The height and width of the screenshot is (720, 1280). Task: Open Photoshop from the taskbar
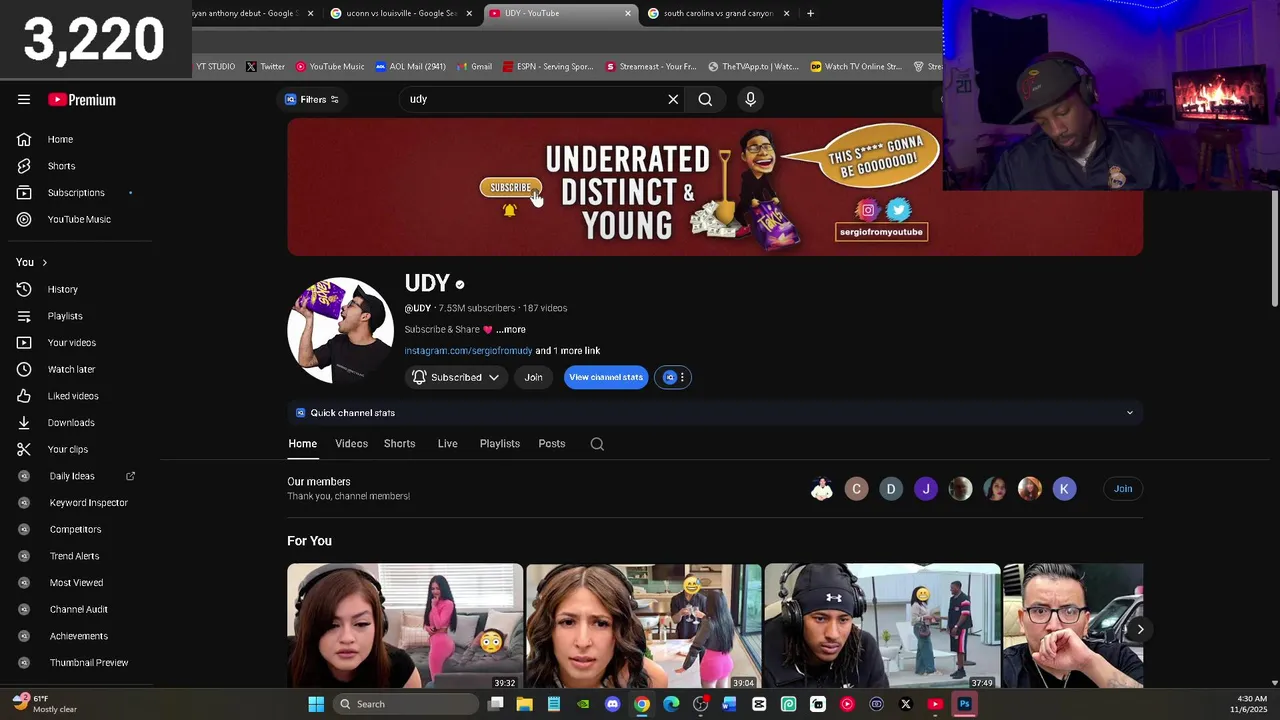click(x=964, y=704)
